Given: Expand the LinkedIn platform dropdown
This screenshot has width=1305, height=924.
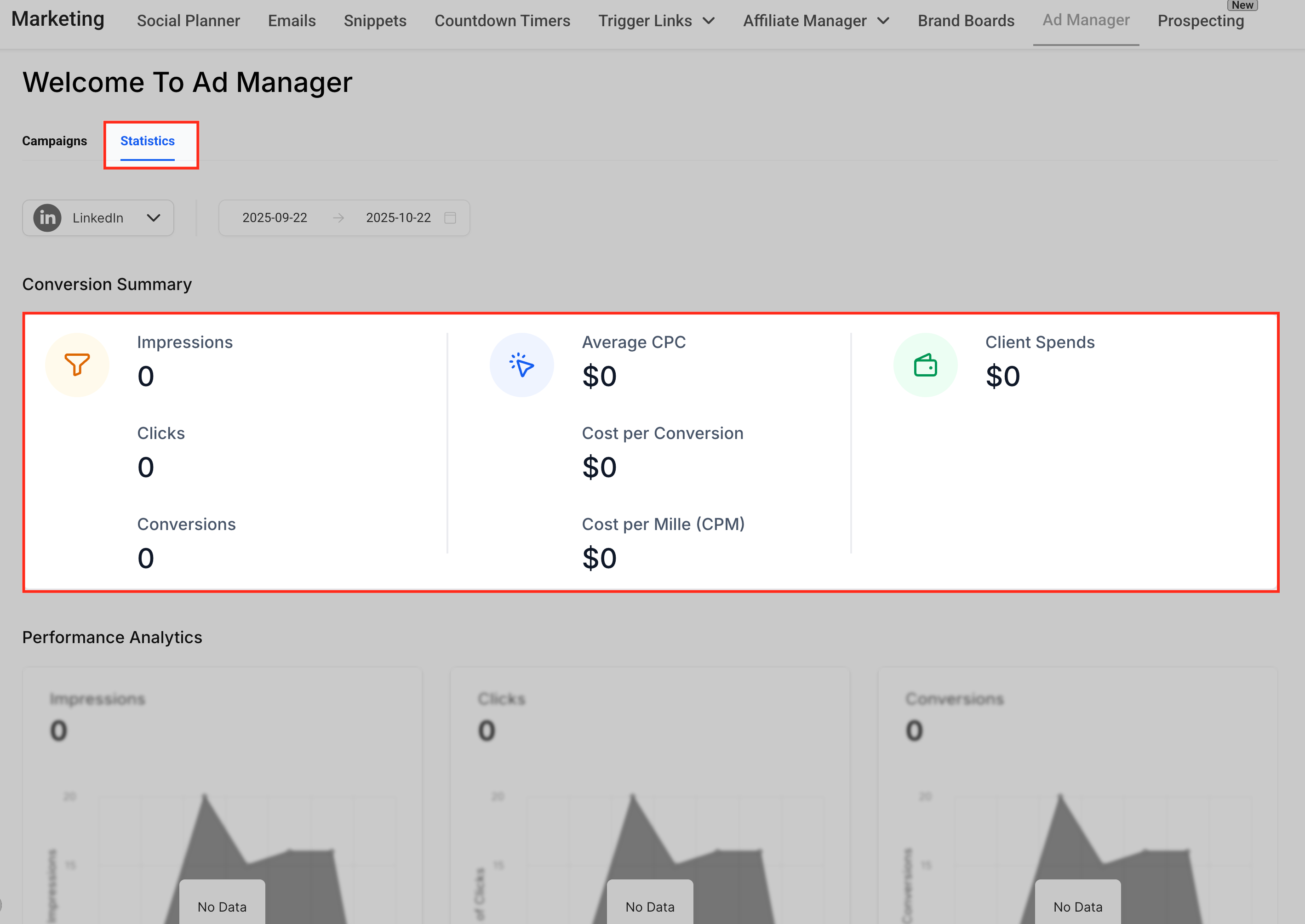Looking at the screenshot, I should (x=153, y=218).
